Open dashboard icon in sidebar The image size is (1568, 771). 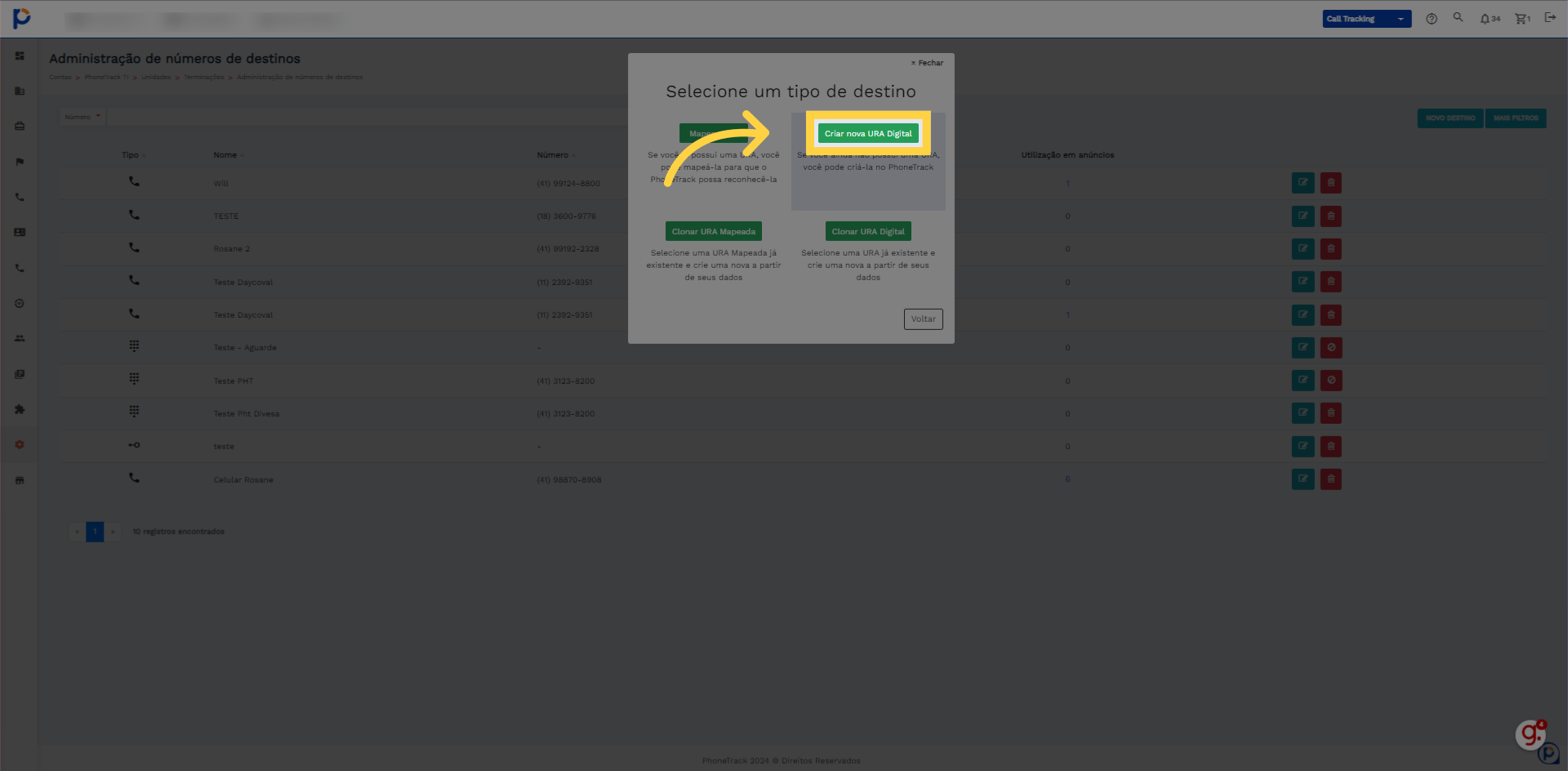20,56
